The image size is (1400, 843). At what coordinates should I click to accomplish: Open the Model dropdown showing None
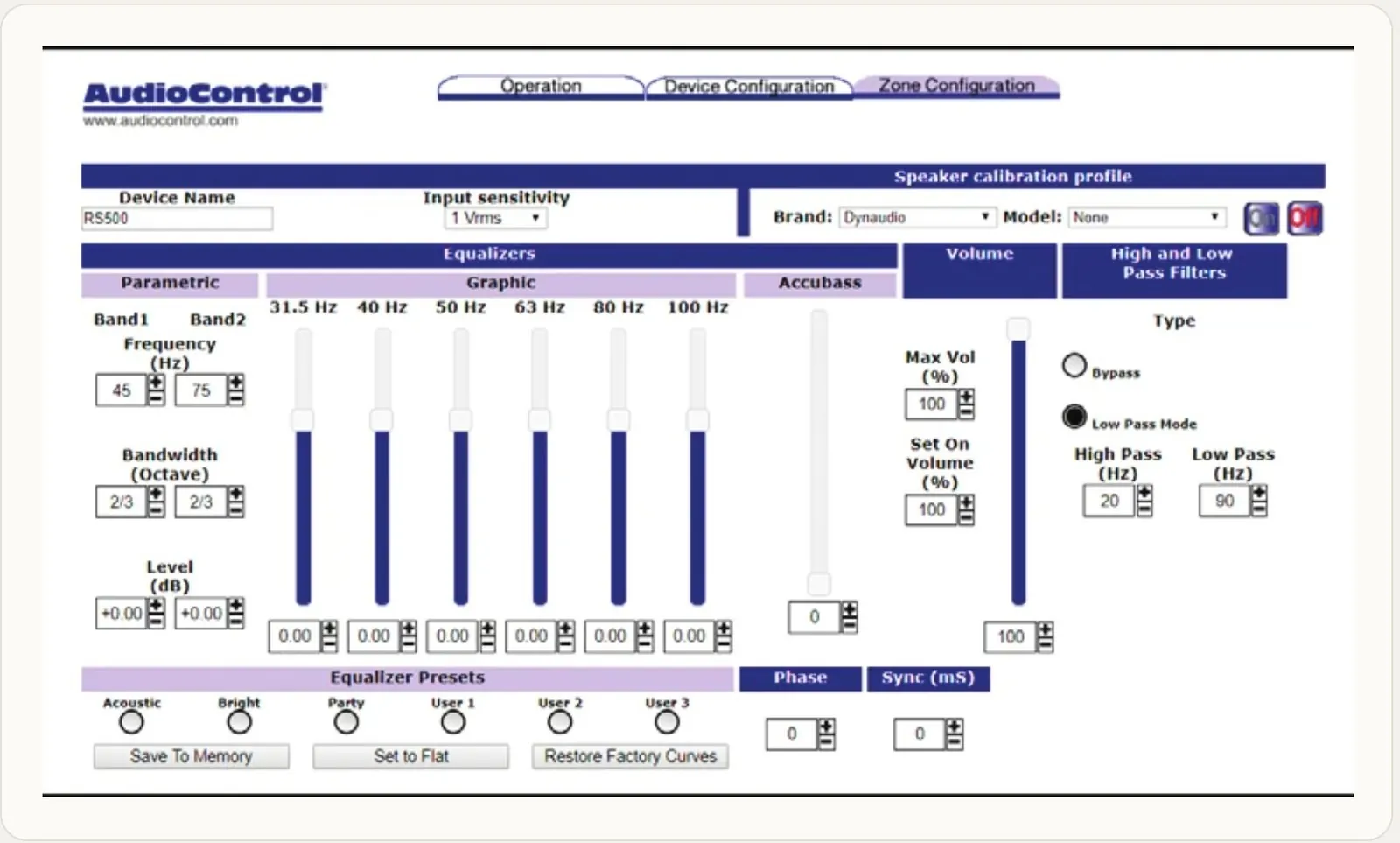(x=1147, y=217)
